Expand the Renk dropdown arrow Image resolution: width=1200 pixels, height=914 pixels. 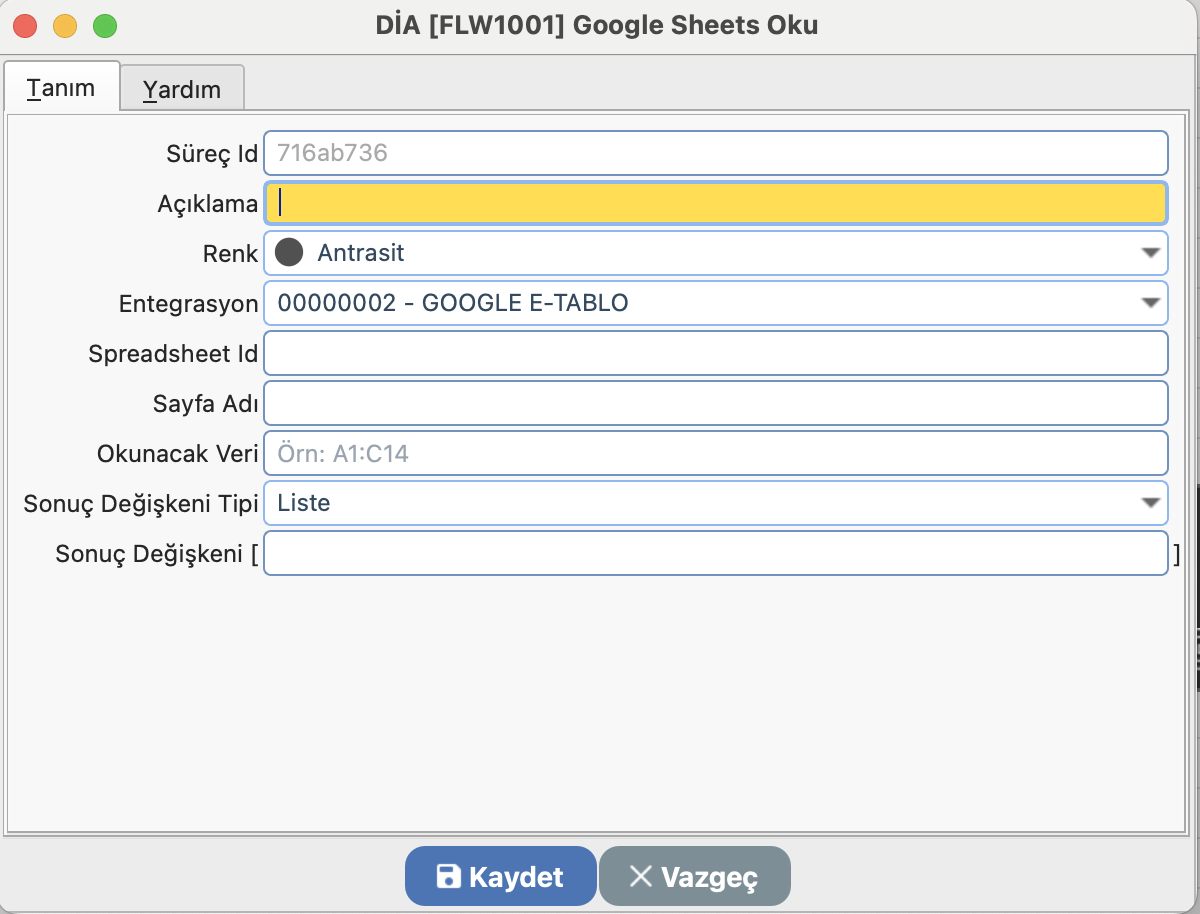(1151, 253)
